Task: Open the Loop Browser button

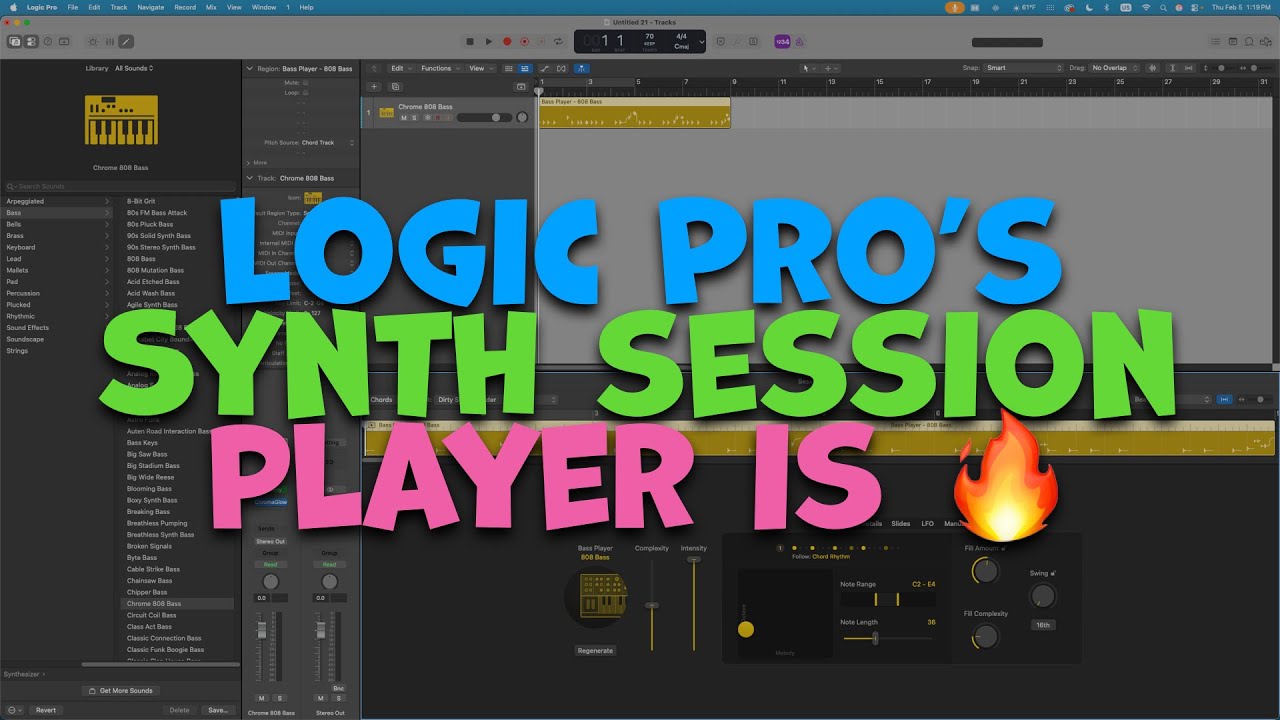Action: click(x=1248, y=41)
